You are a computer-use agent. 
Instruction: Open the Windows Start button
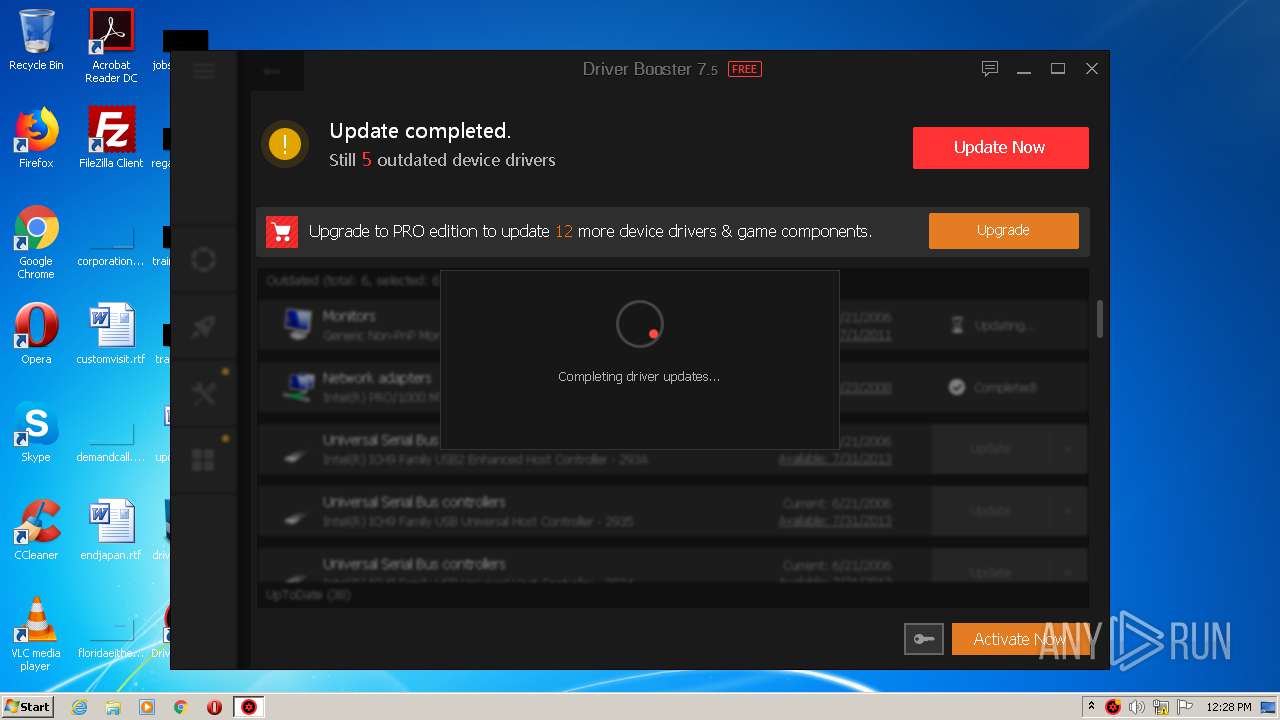28,706
